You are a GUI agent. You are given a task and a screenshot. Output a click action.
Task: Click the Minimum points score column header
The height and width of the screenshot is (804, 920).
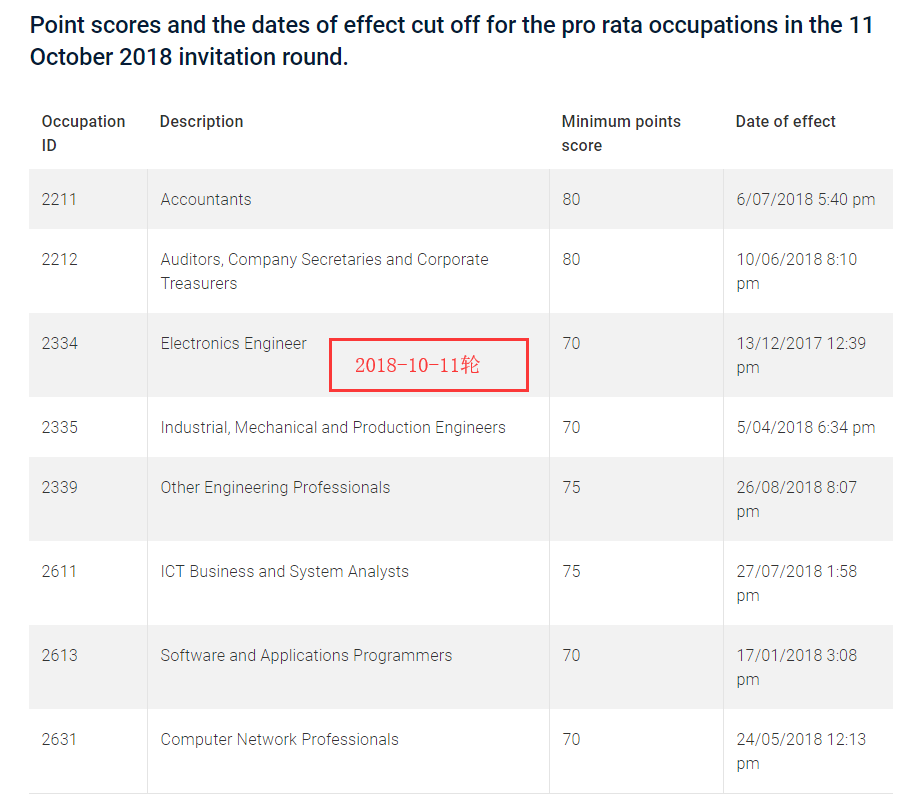point(620,133)
